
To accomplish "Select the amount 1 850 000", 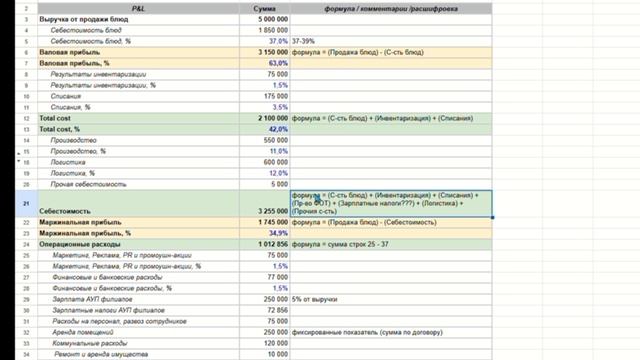I will 264,30.
